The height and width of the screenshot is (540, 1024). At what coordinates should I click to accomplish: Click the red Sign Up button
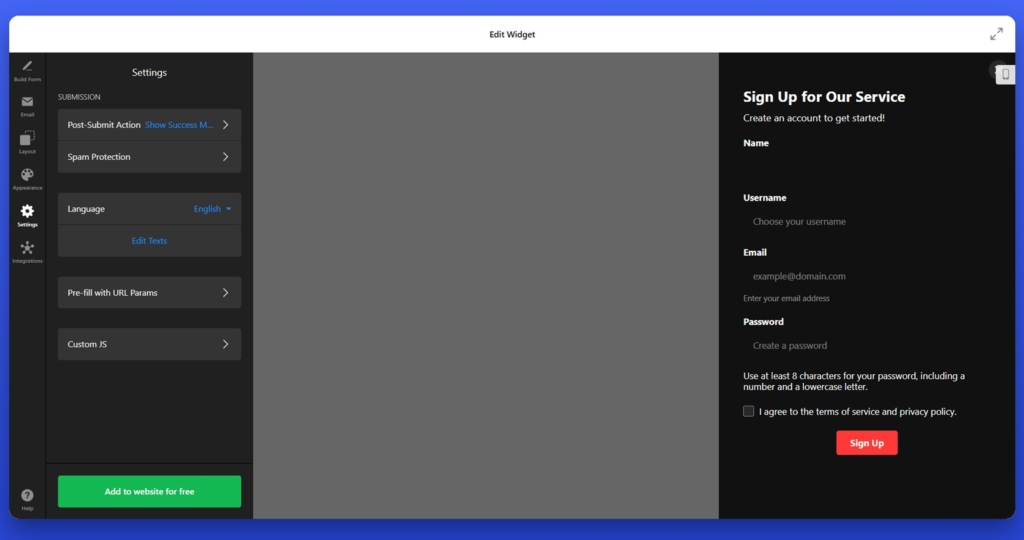867,443
